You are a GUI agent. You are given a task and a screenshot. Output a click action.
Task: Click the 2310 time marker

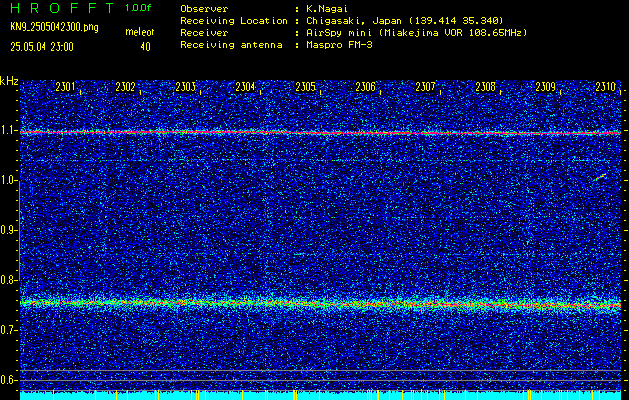coord(605,87)
